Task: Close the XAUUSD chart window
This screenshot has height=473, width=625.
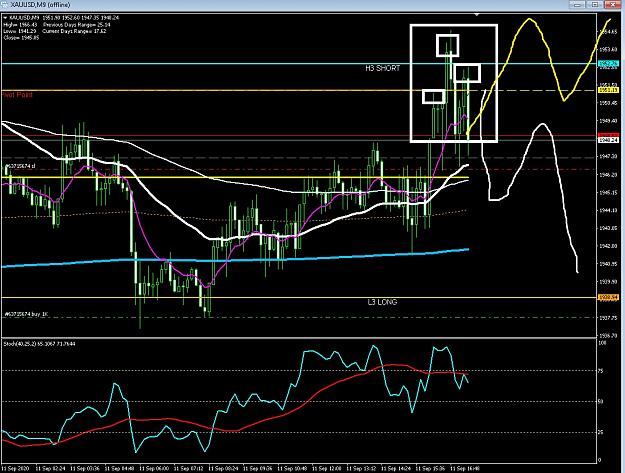Action: [x=613, y=4]
